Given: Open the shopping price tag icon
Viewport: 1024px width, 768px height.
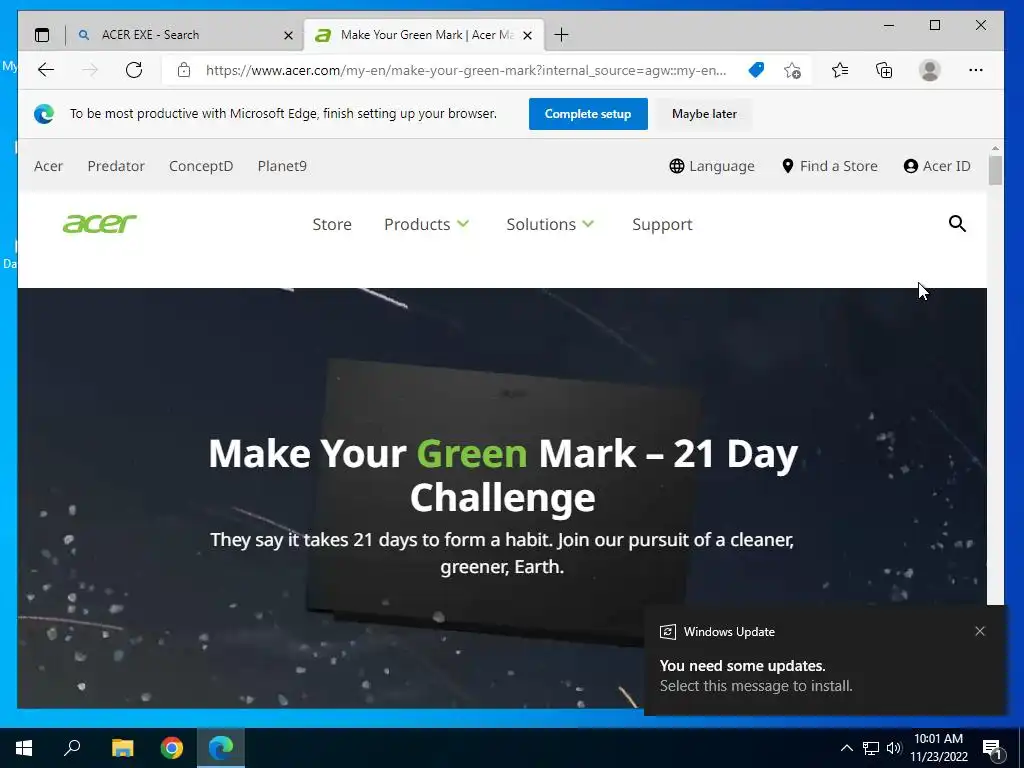Looking at the screenshot, I should pyautogui.click(x=756, y=70).
